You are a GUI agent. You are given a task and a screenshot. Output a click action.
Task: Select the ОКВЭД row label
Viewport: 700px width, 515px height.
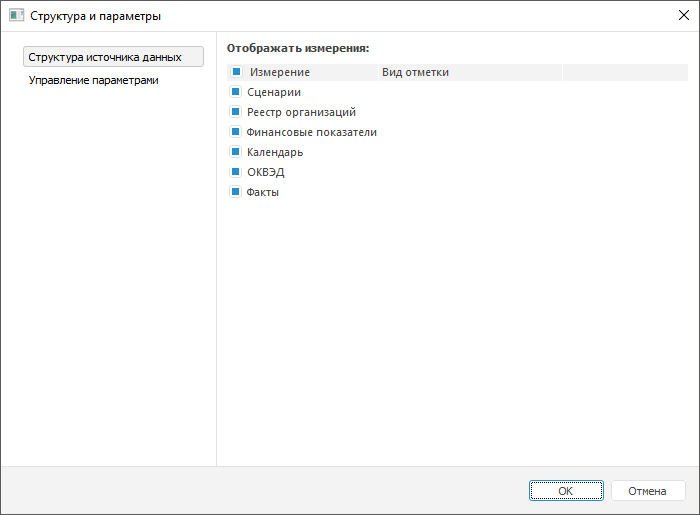(x=266, y=172)
